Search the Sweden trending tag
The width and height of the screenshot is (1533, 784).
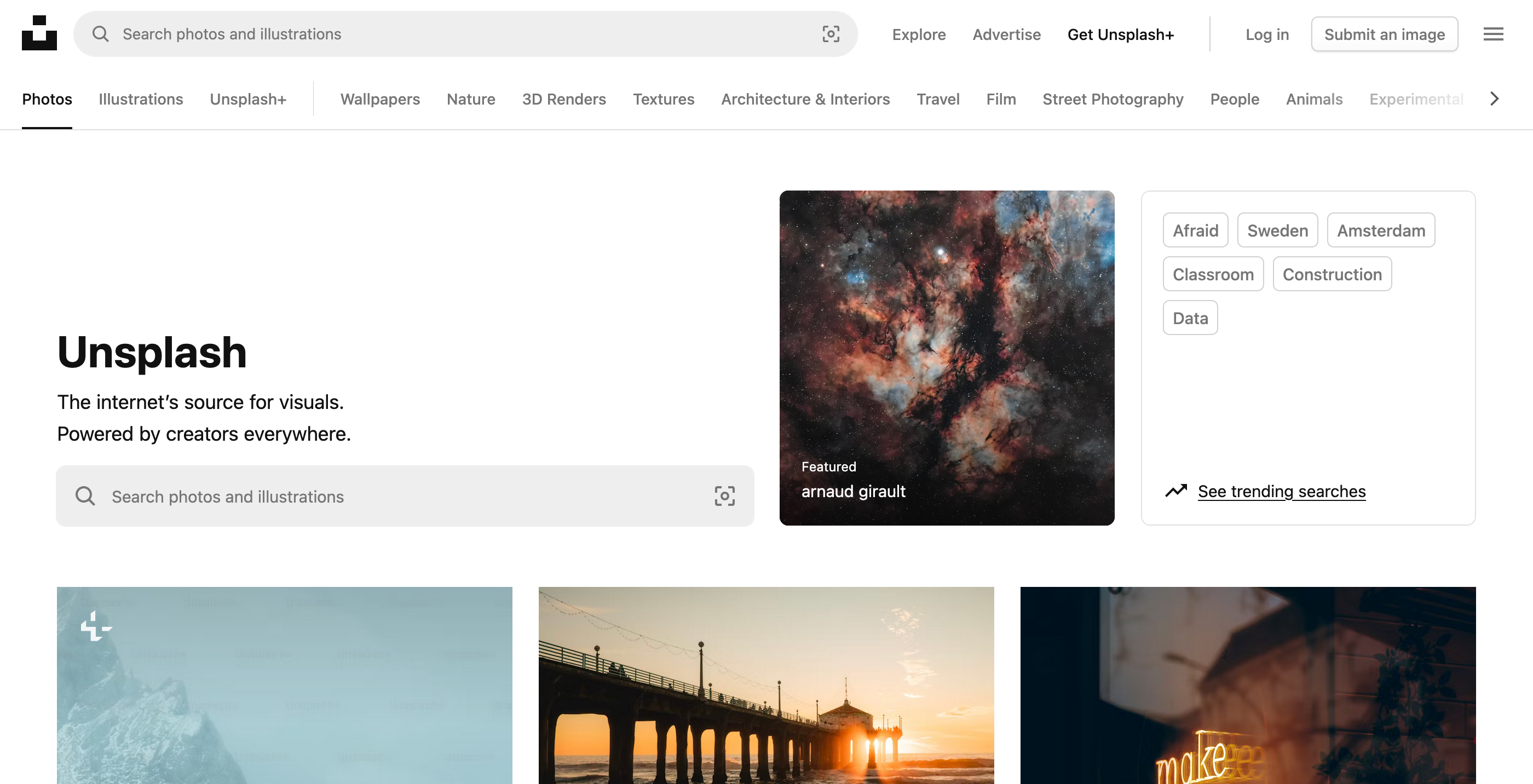point(1278,230)
